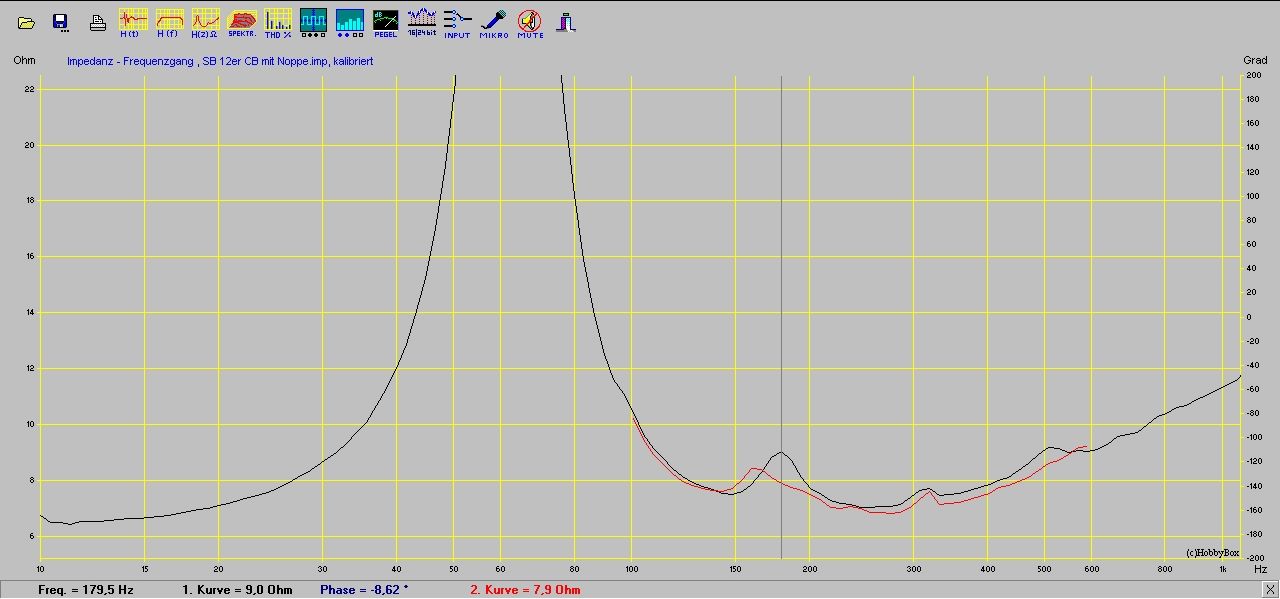Toggle the 16|24 bit resolution setting
The width and height of the screenshot is (1280, 599).
[422, 22]
